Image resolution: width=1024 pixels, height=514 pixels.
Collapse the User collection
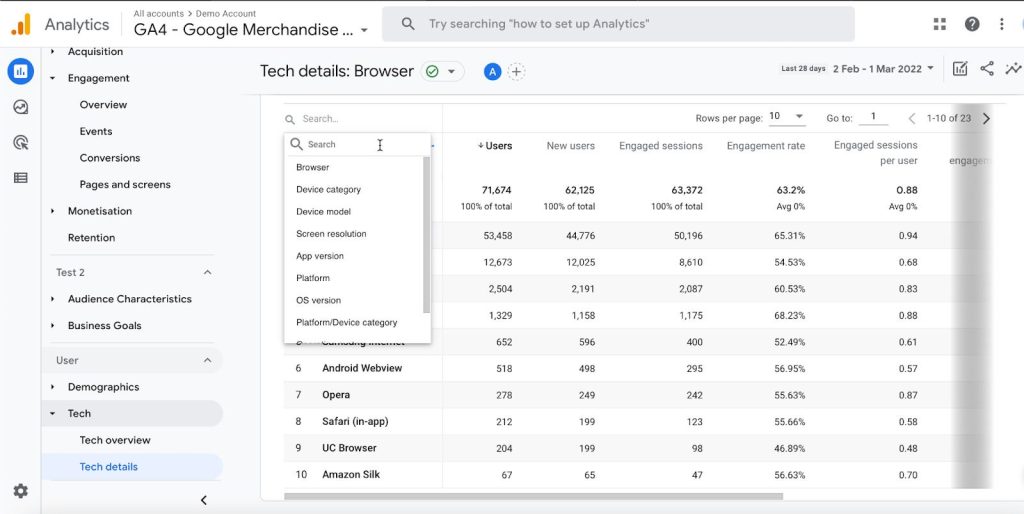208,361
